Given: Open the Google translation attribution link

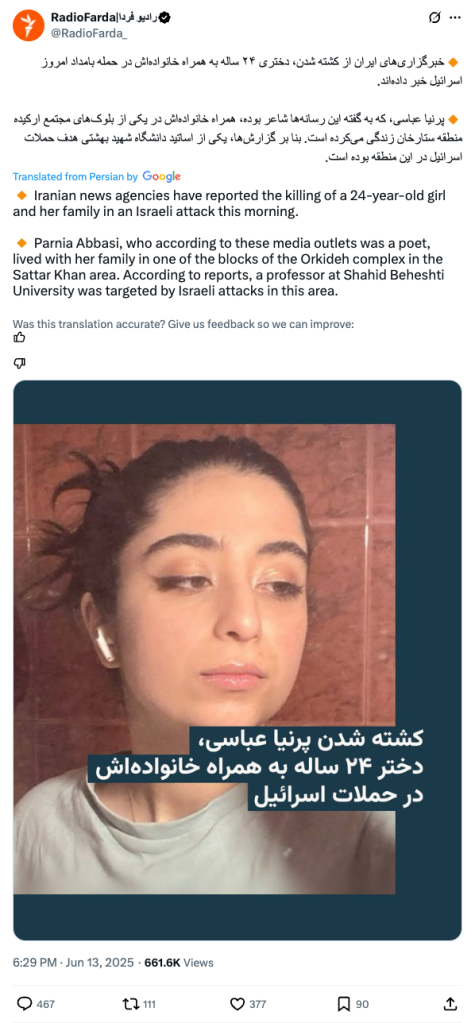Looking at the screenshot, I should point(161,176).
